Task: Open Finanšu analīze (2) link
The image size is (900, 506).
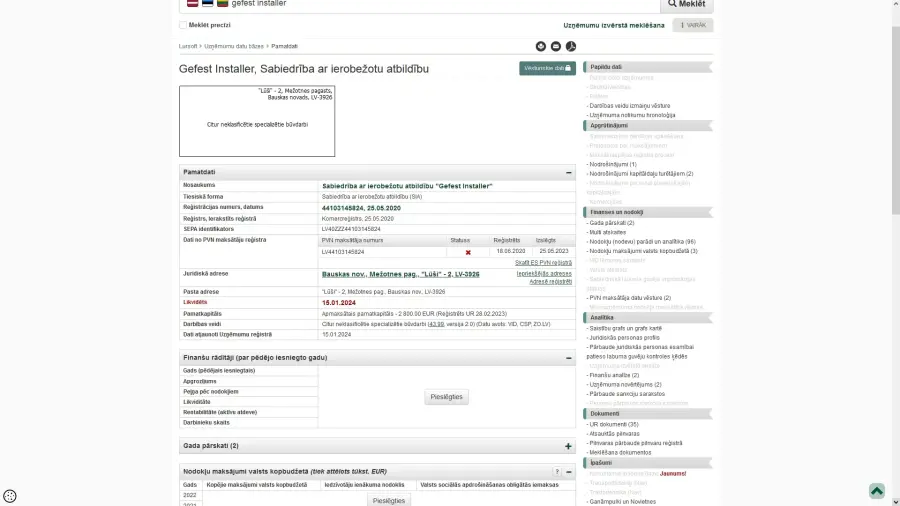Action: point(614,375)
